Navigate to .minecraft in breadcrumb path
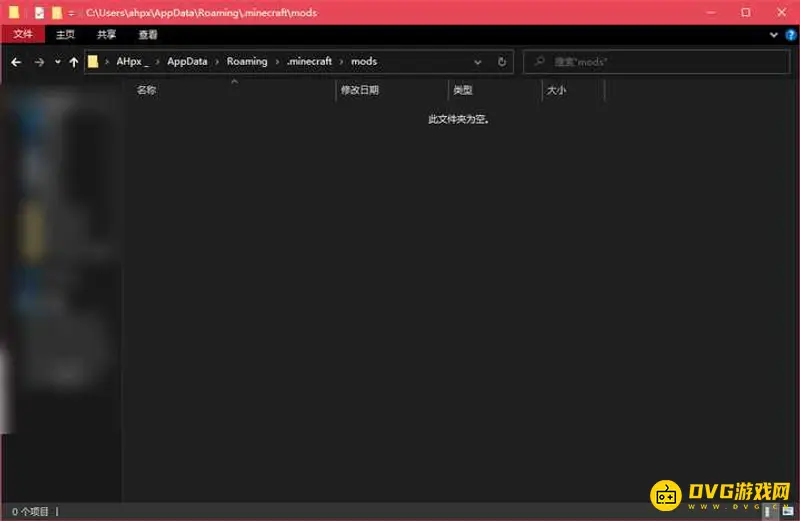Screen dimensions: 800x521 [x=309, y=62]
